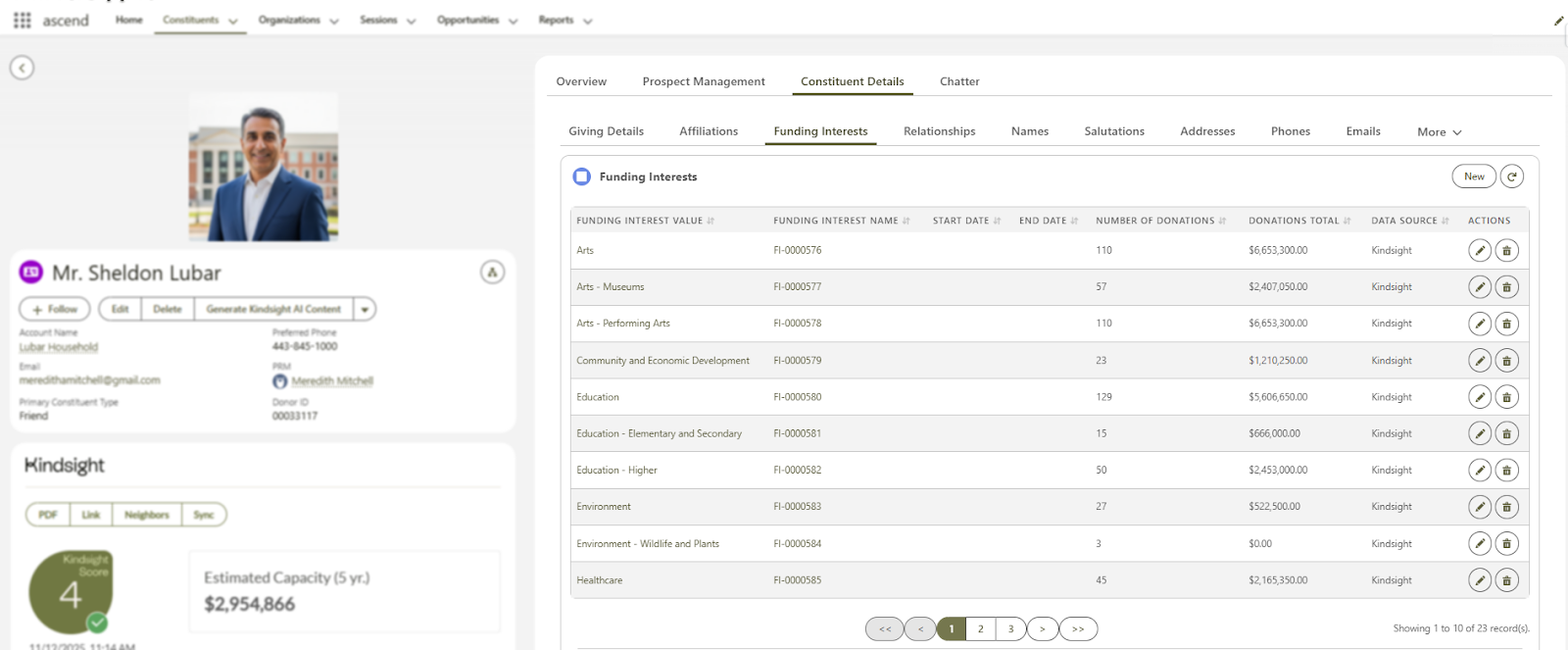This screenshot has height=650, width=1568.
Task: Switch to the Overview tab
Action: tap(581, 81)
